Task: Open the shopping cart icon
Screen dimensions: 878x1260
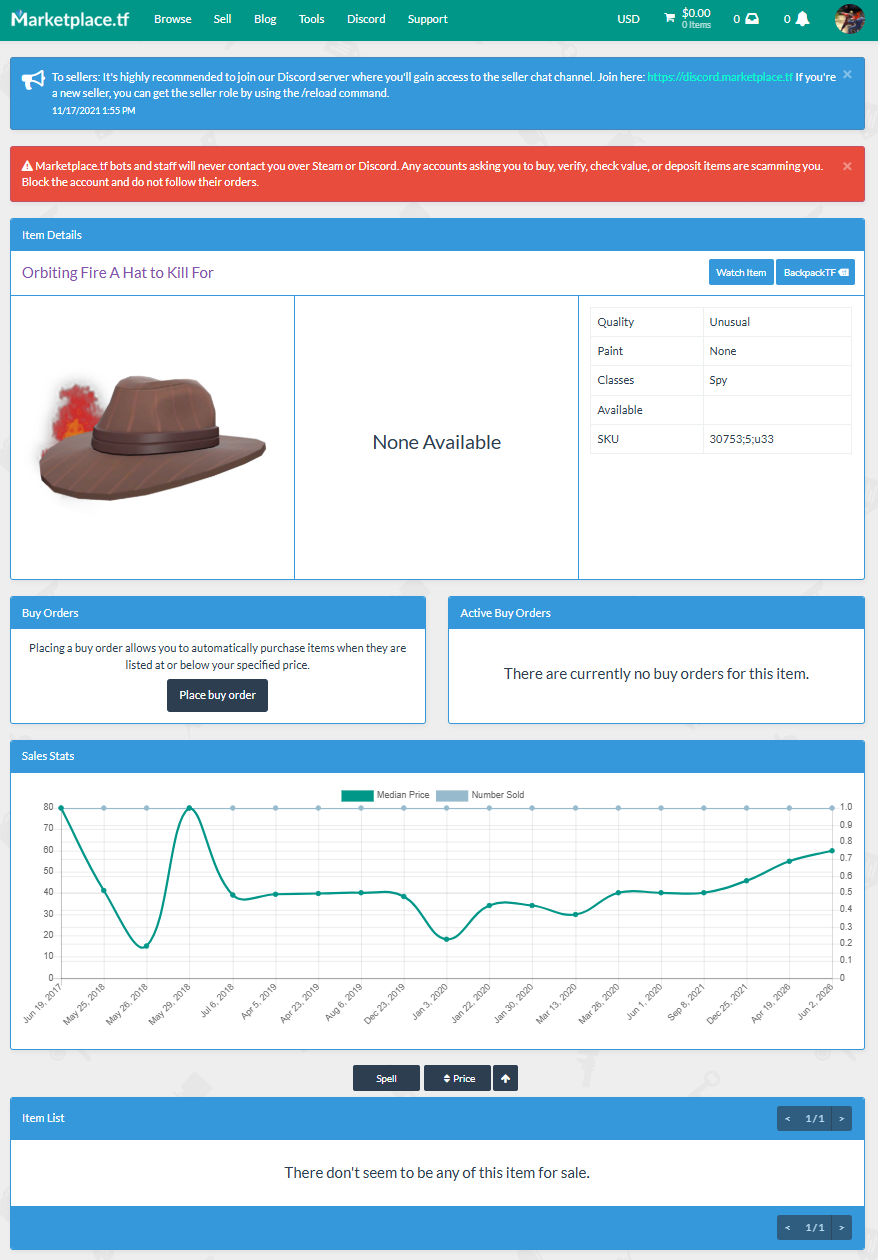Action: pos(670,19)
